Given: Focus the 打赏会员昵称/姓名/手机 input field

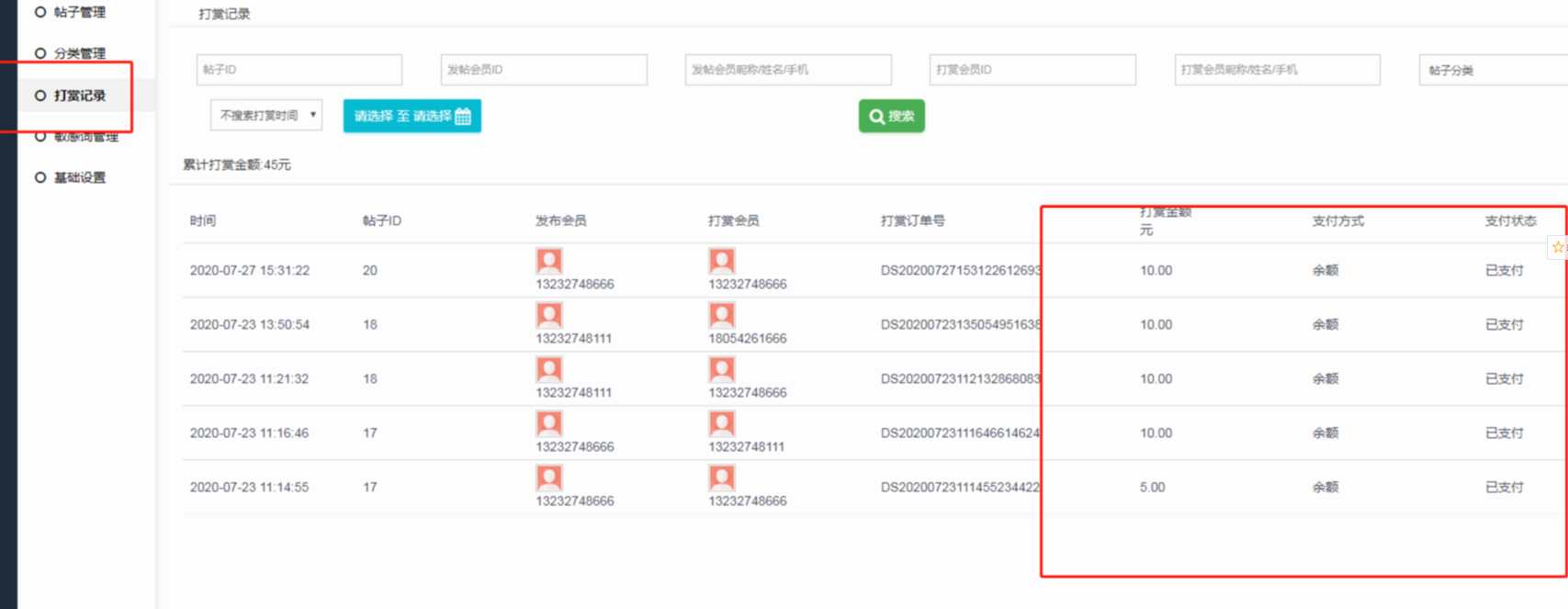Looking at the screenshot, I should pyautogui.click(x=1277, y=70).
